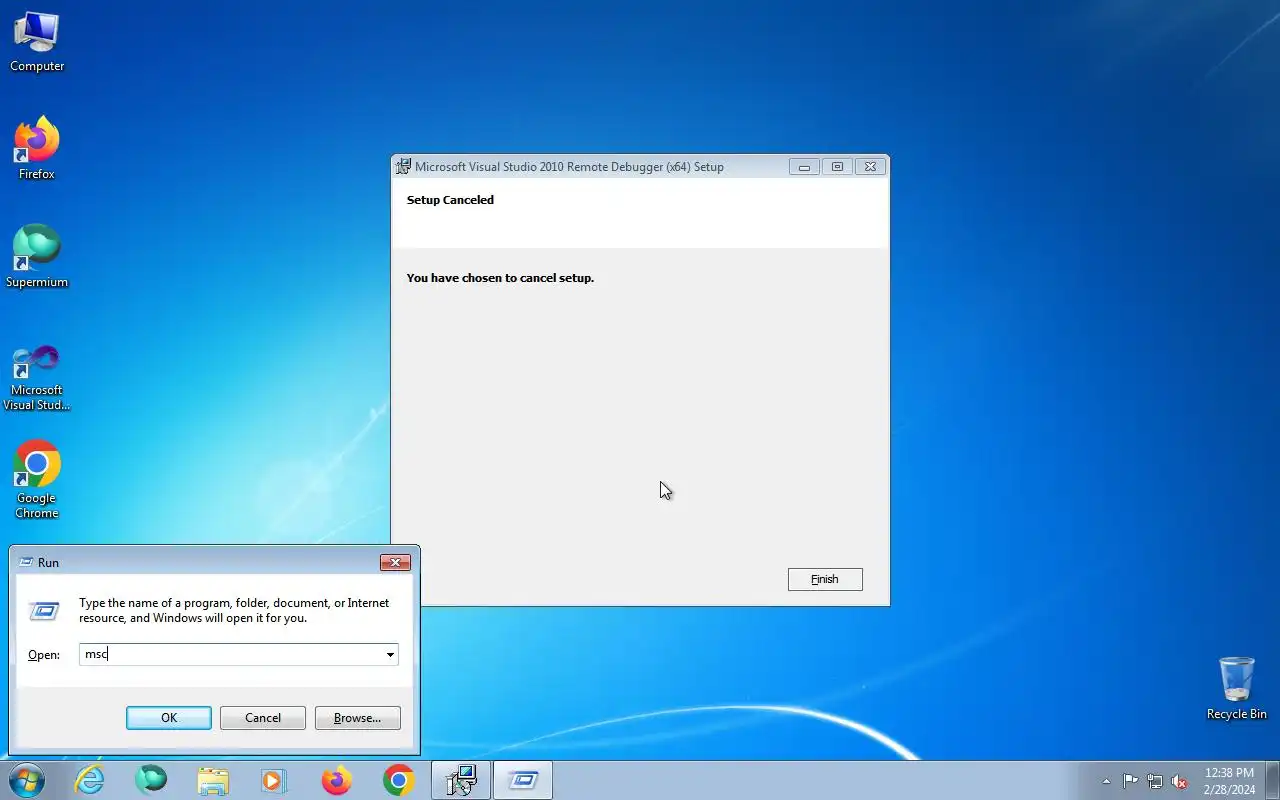This screenshot has width=1280, height=800.
Task: Click Browse... in the Run dialog
Action: (x=358, y=718)
